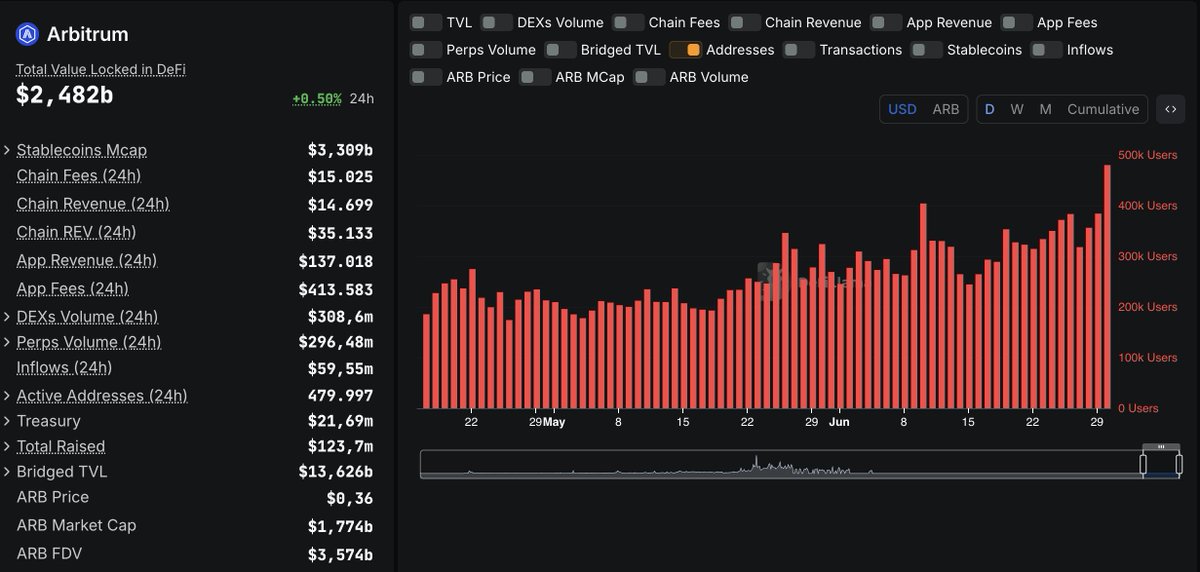
Task: Disable the Addresses chart toggle
Action: tap(685, 49)
